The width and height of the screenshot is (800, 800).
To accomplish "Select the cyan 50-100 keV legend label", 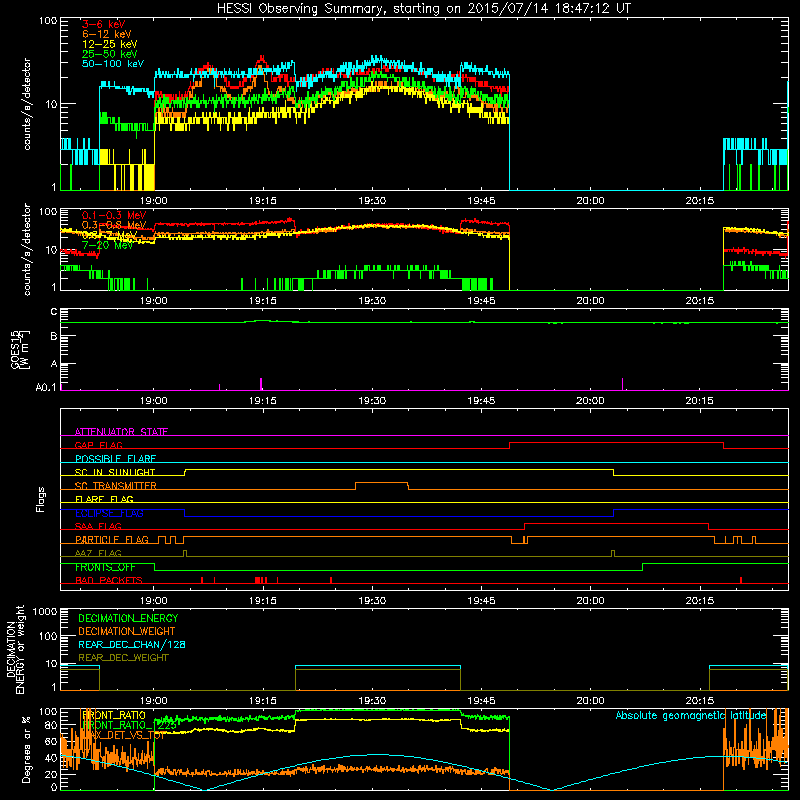I will [x=112, y=64].
